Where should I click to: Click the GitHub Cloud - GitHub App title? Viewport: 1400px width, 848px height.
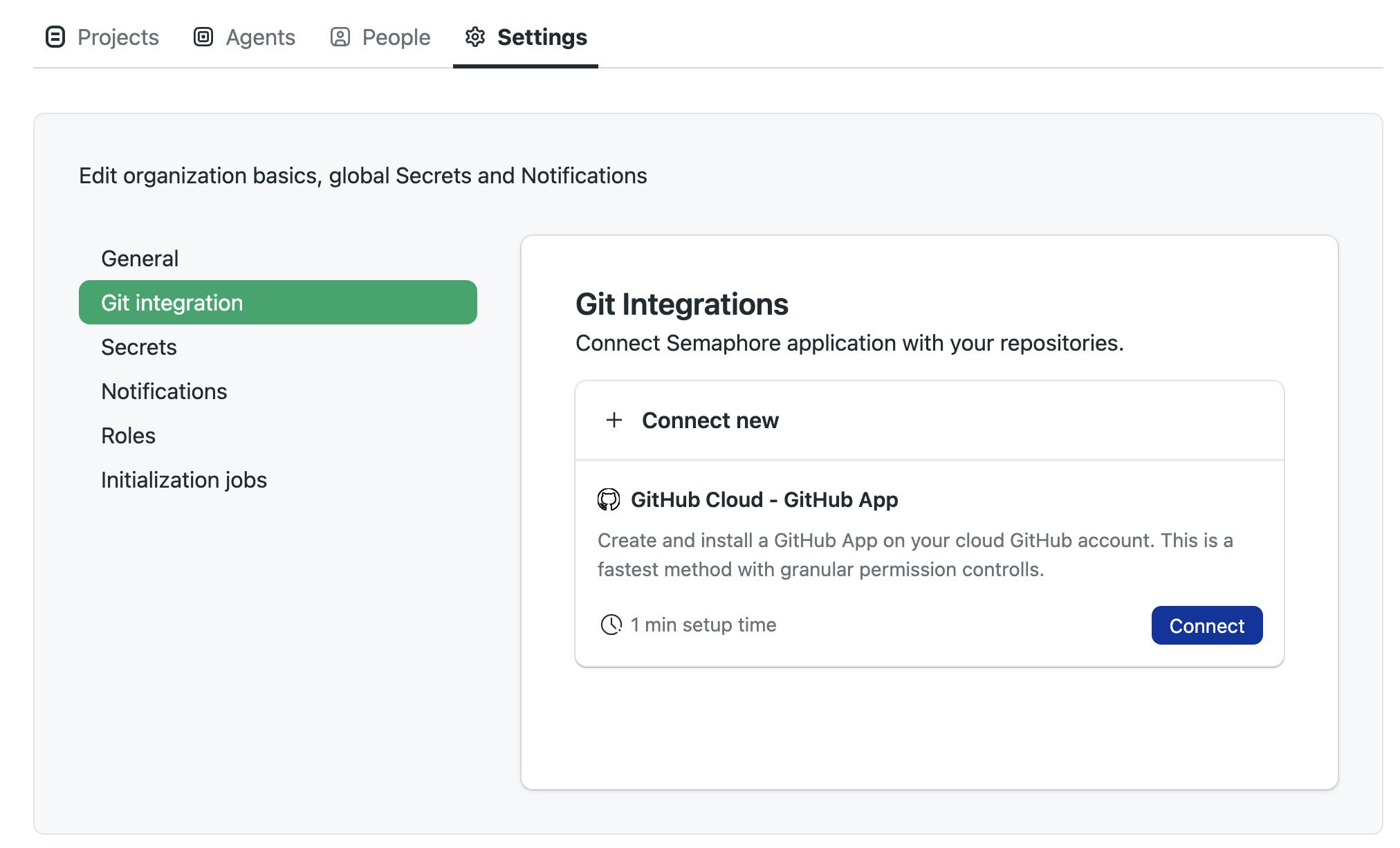pyautogui.click(x=764, y=499)
